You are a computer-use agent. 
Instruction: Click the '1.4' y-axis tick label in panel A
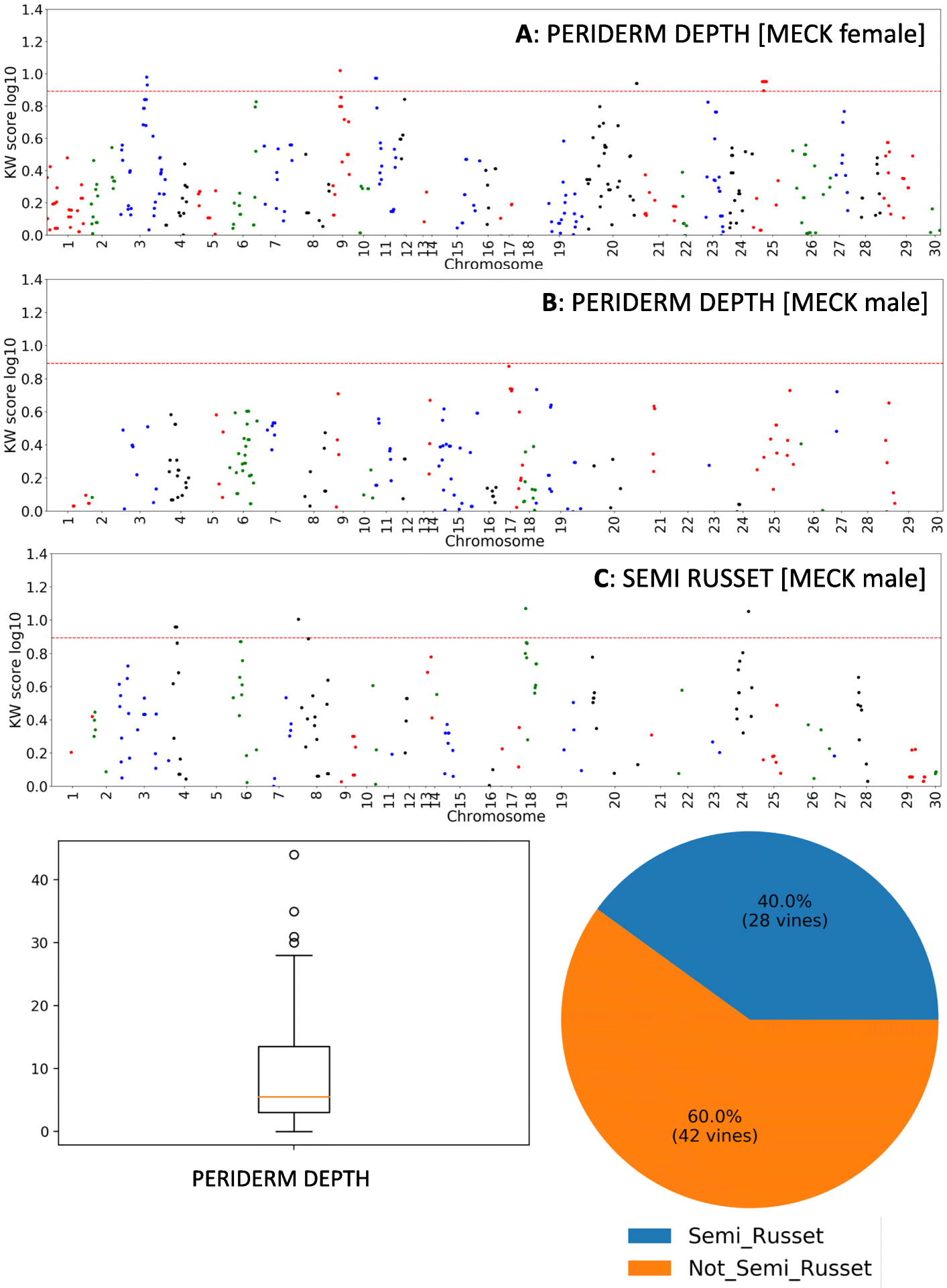click(x=31, y=10)
